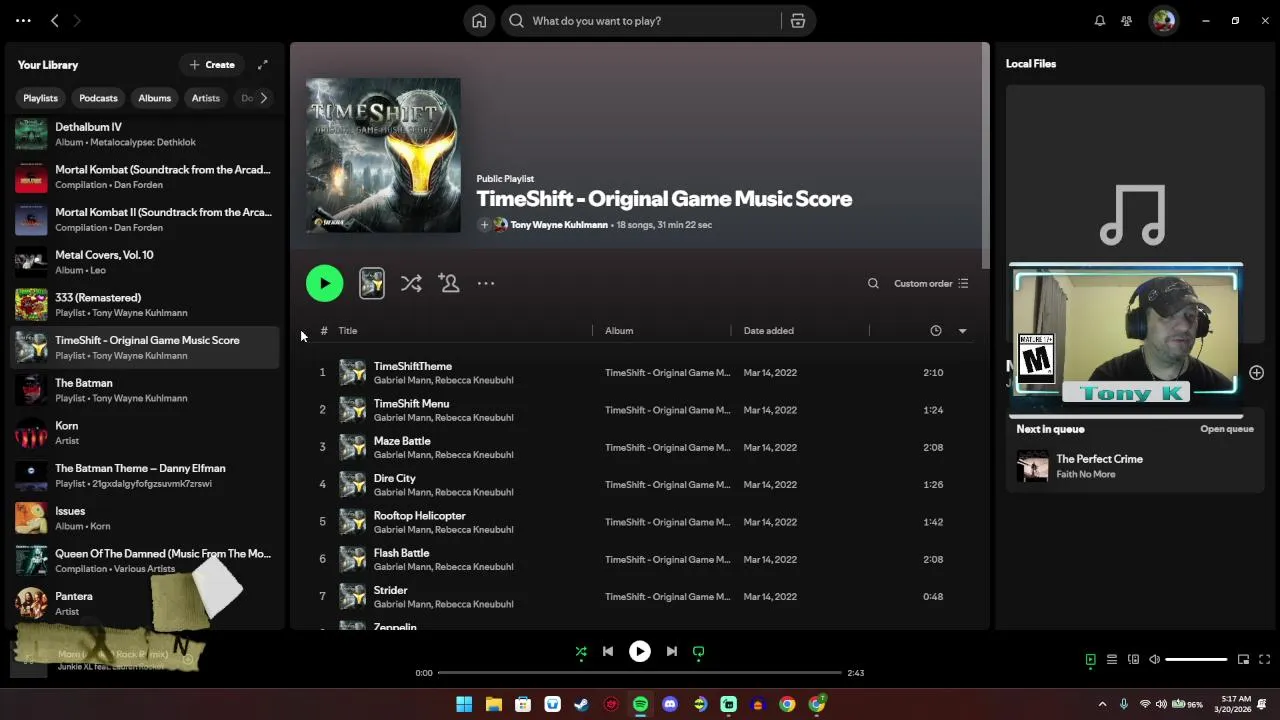Toggle shuffle for the TimeShift playlist
1280x720 pixels.
[411, 283]
